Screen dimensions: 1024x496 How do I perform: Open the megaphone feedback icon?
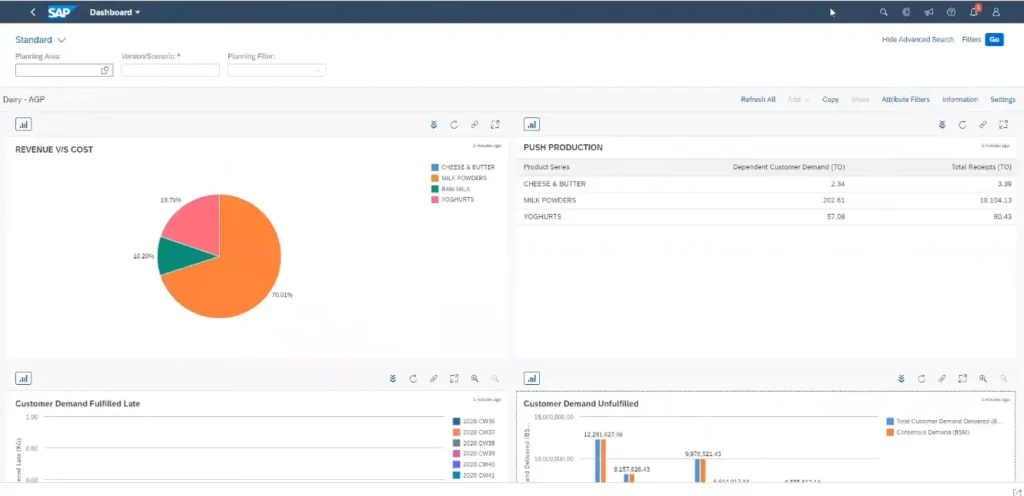929,12
